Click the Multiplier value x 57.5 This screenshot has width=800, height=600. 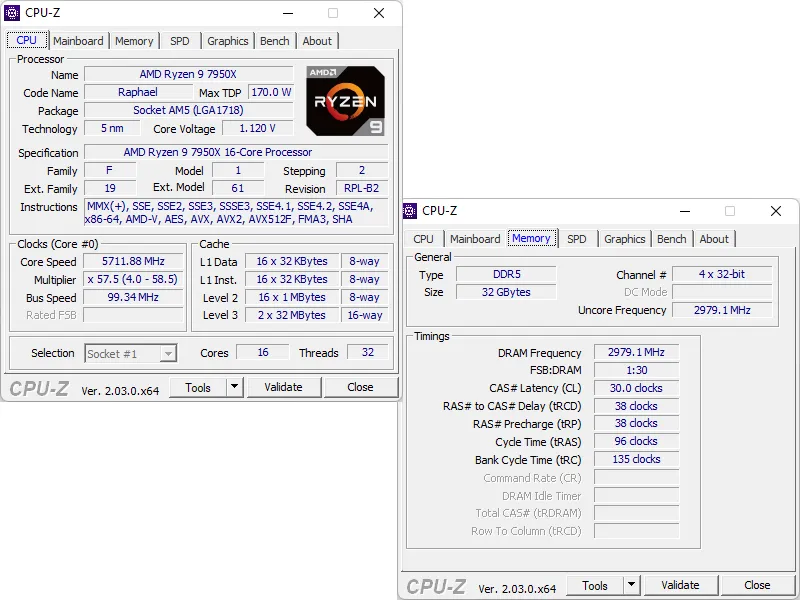(133, 279)
